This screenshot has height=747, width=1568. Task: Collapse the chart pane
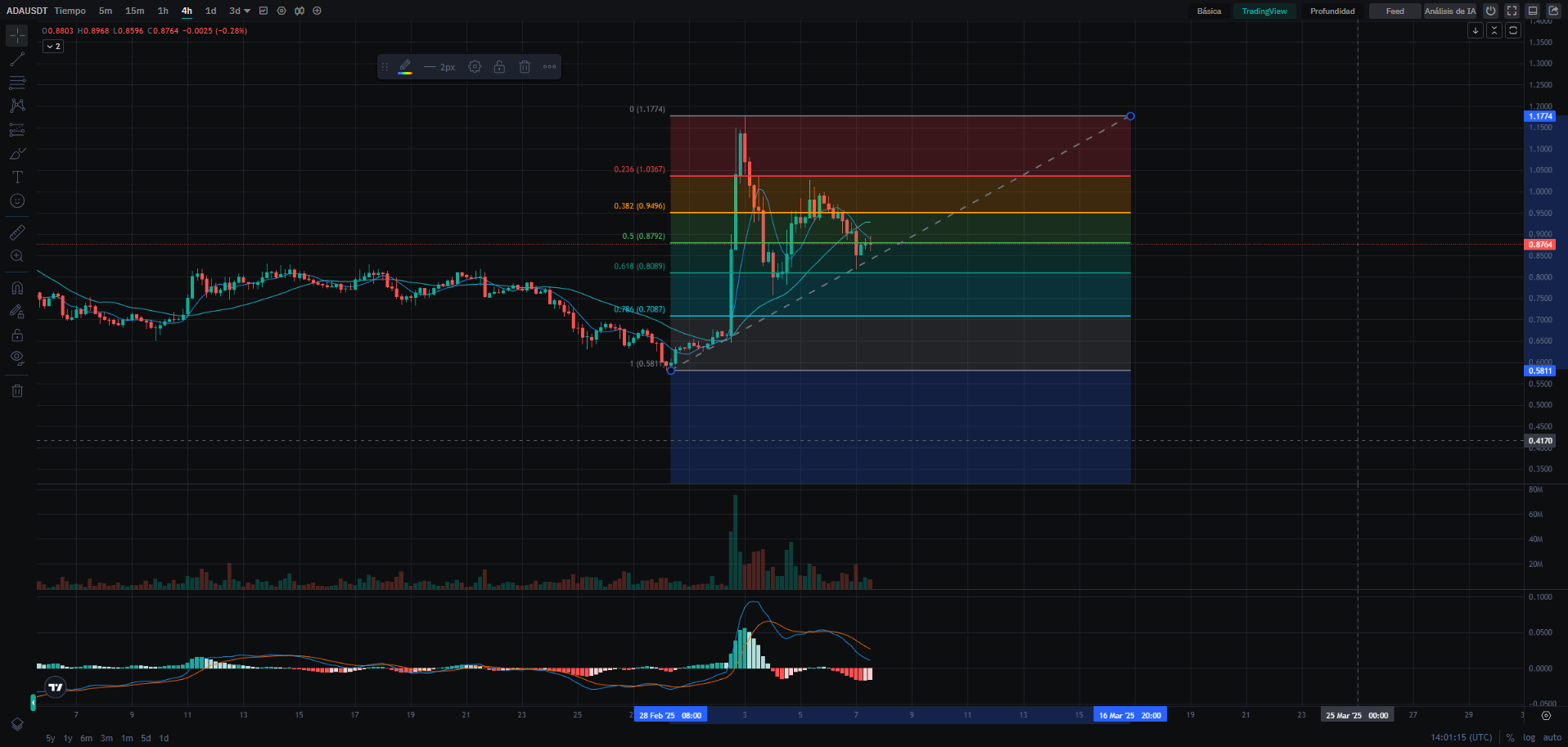(1494, 30)
